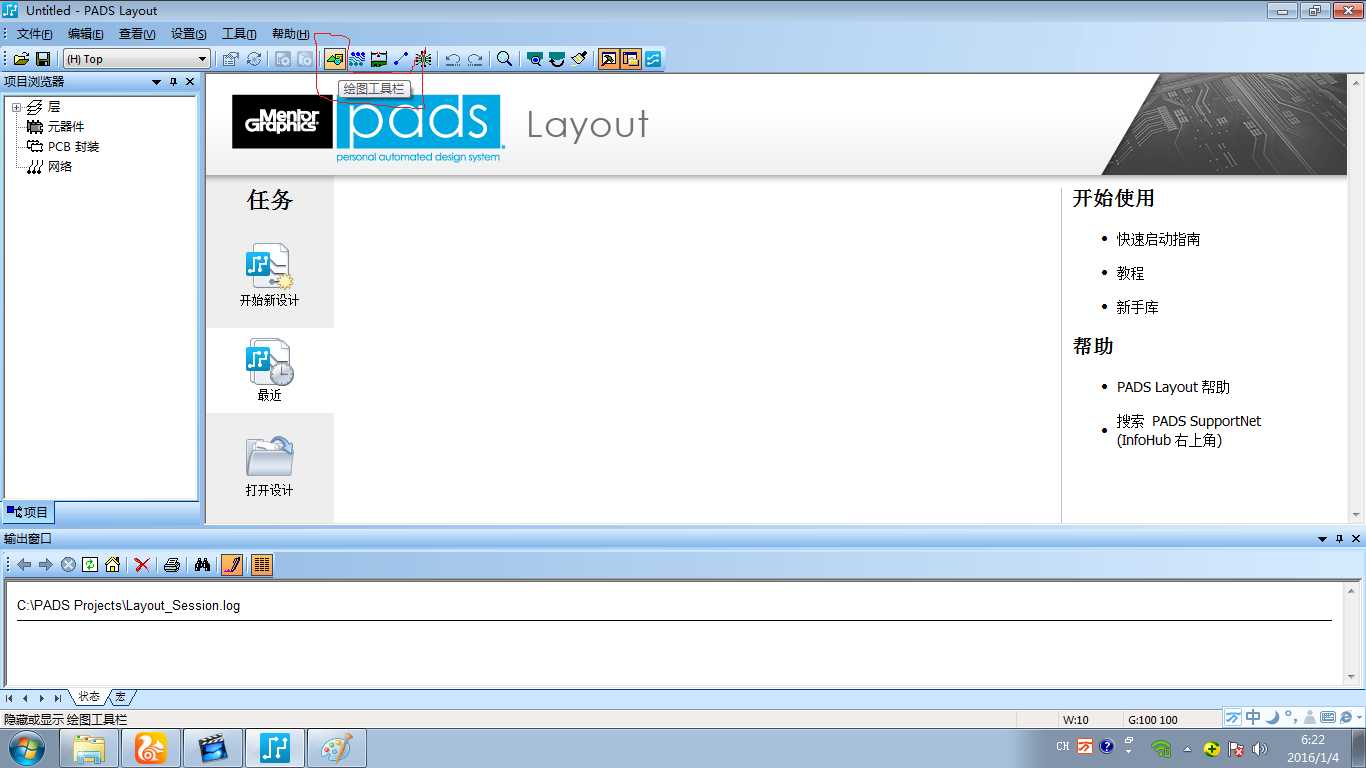Open the 查看(V) menu
The width and height of the screenshot is (1366, 768).
[x=137, y=34]
